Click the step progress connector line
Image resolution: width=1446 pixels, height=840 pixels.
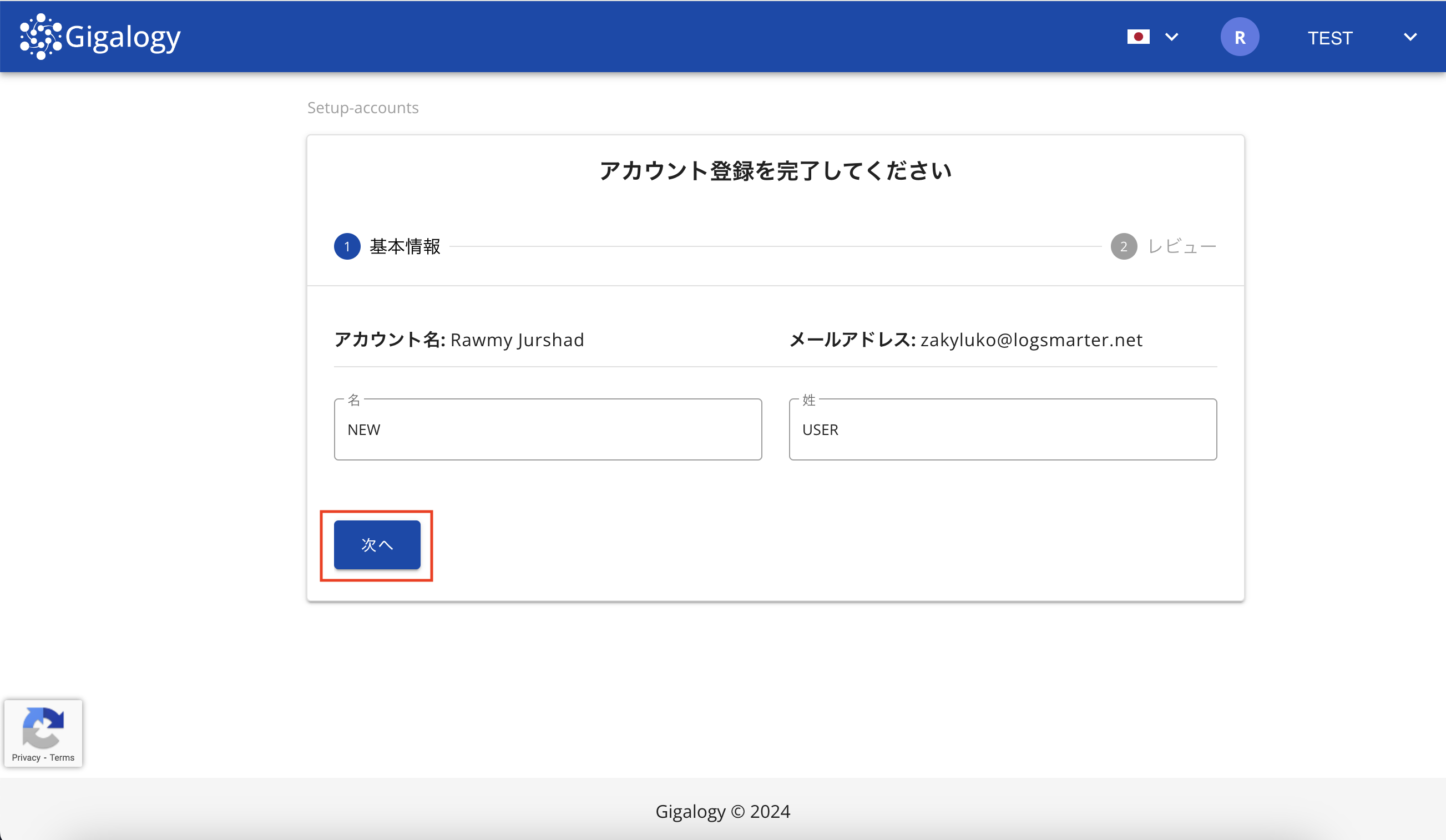pos(775,246)
